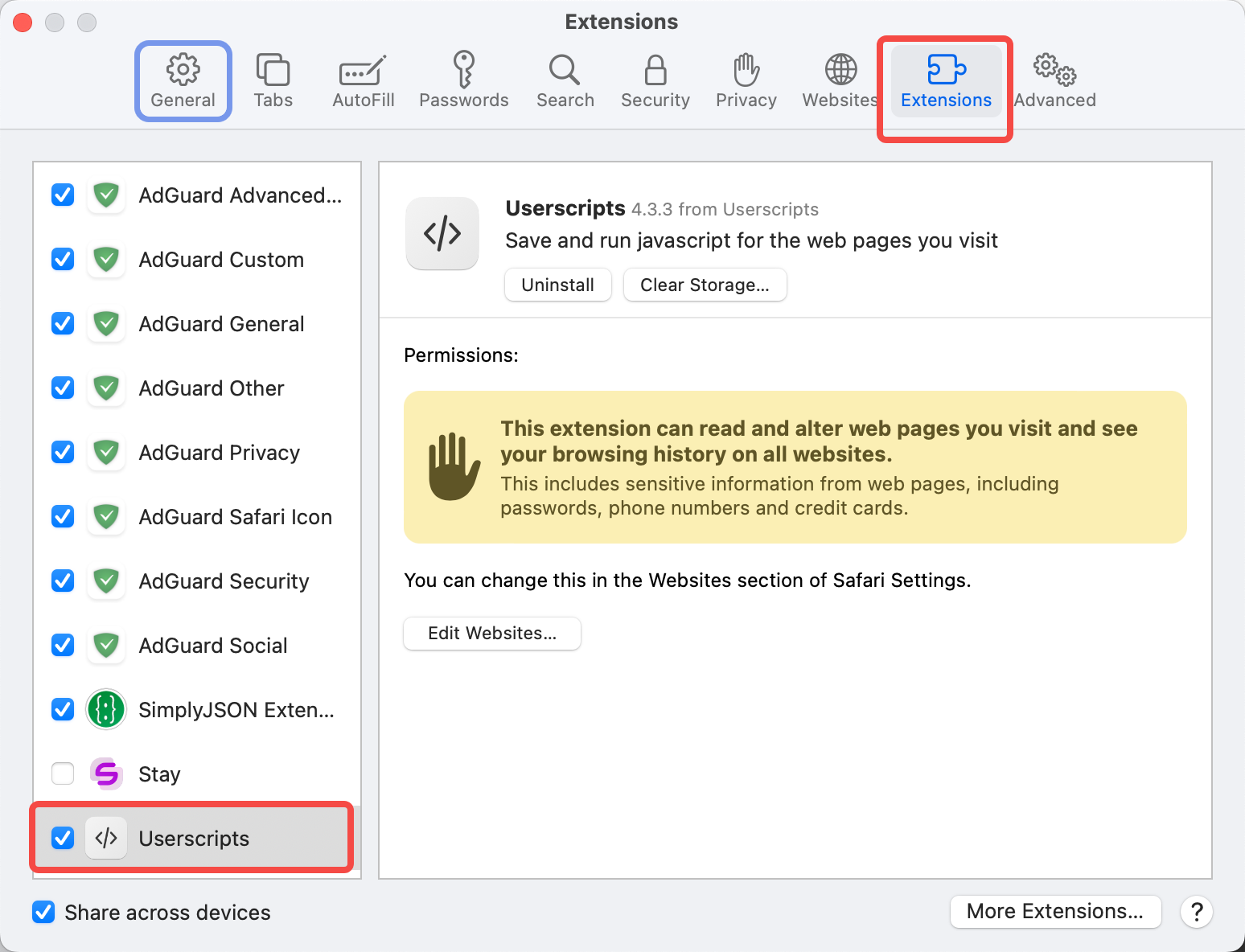Click the AdGuard Other shield icon
The width and height of the screenshot is (1245, 952).
tap(106, 388)
